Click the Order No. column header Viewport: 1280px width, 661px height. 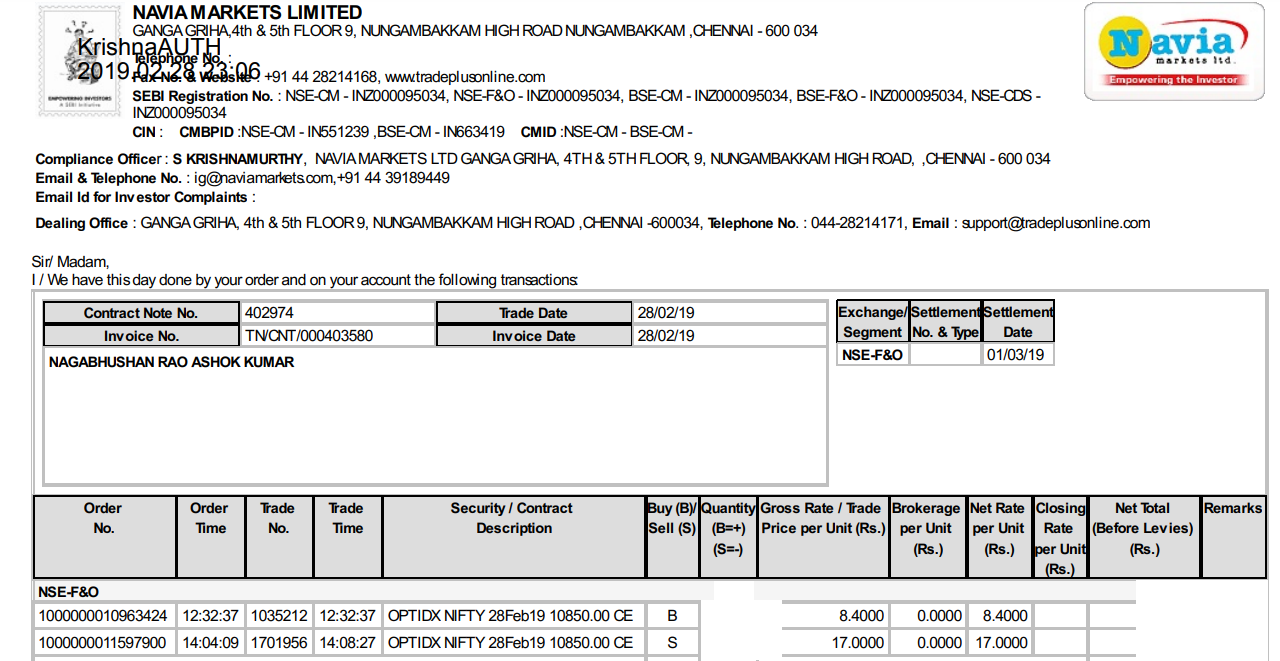pyautogui.click(x=104, y=537)
